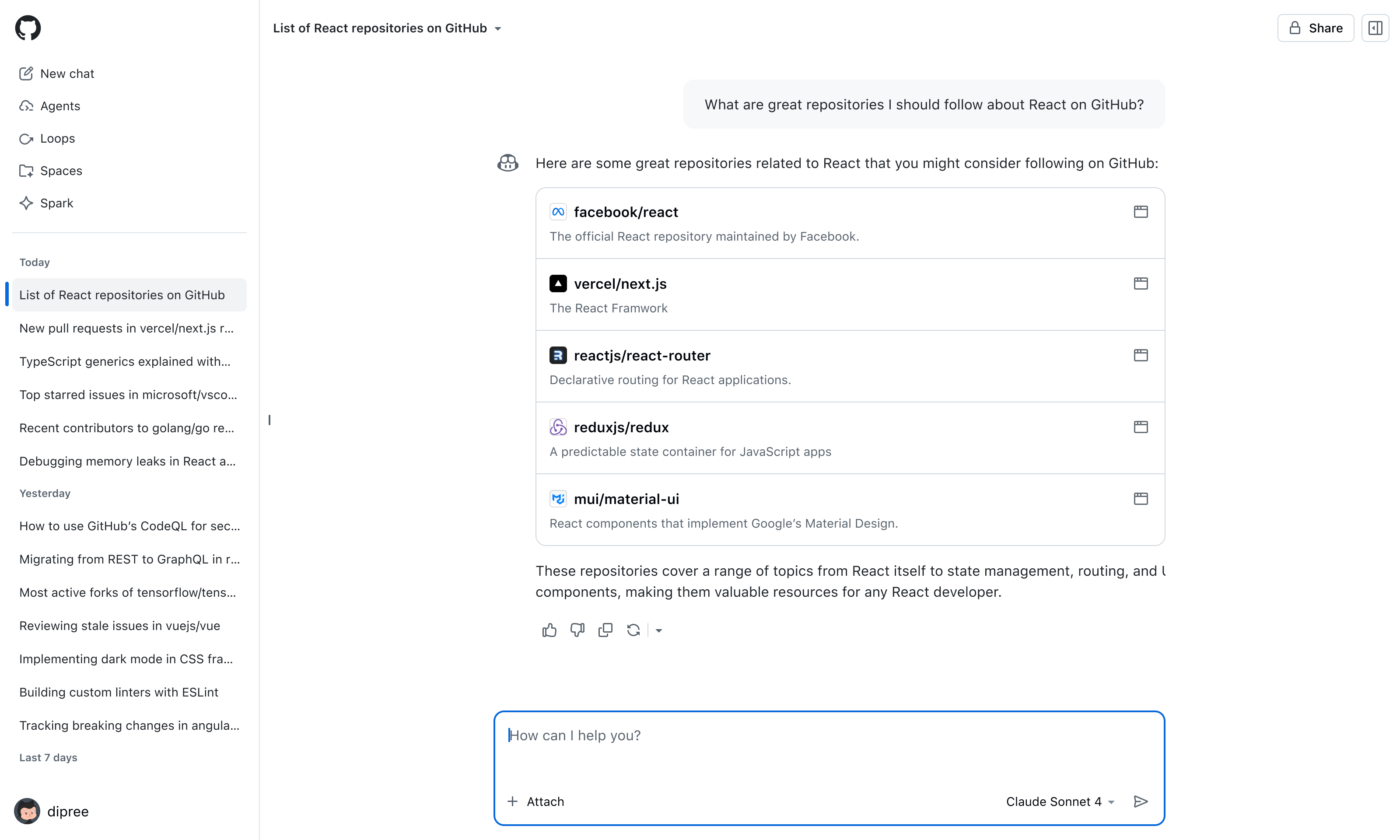This screenshot has width=1400, height=840.
Task: Expand the conversation title dropdown
Action: [498, 28]
